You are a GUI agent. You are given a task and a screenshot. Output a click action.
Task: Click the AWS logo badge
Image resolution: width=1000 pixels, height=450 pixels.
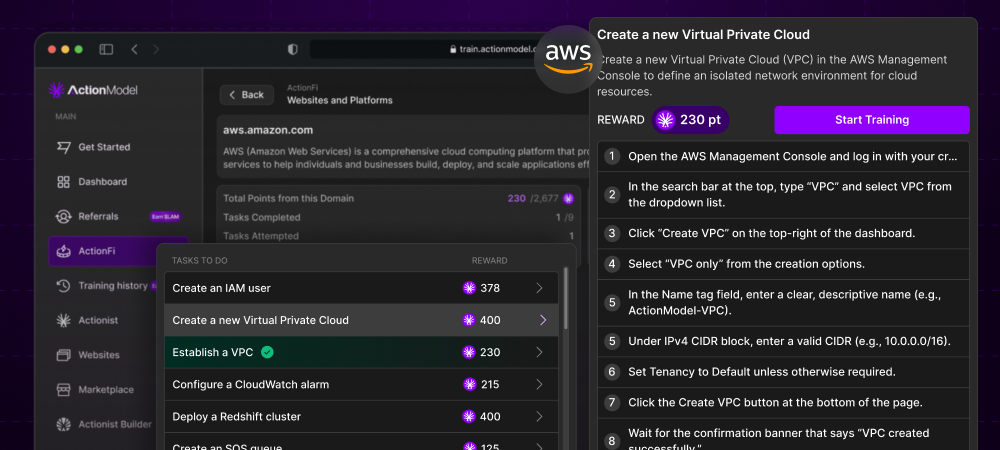[568, 59]
